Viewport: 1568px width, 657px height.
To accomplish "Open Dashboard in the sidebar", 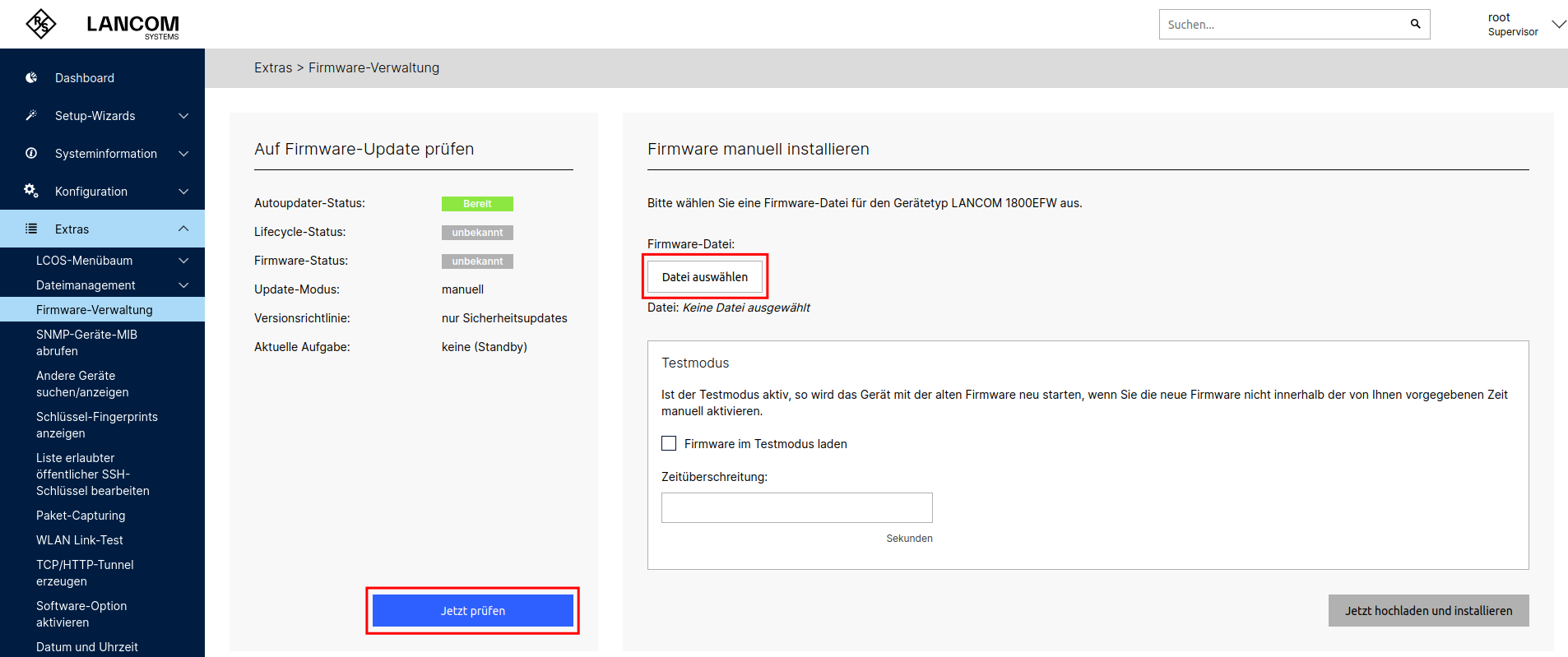I will pos(102,78).
